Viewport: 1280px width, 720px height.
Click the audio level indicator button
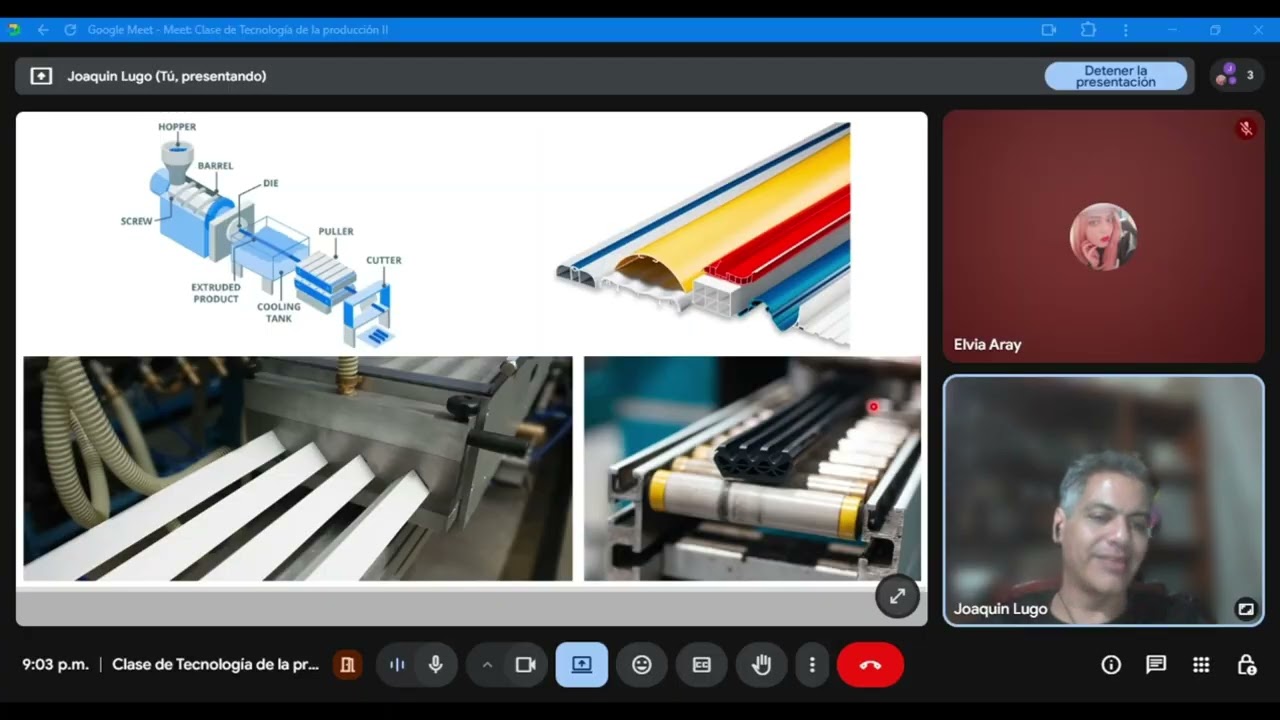[397, 665]
